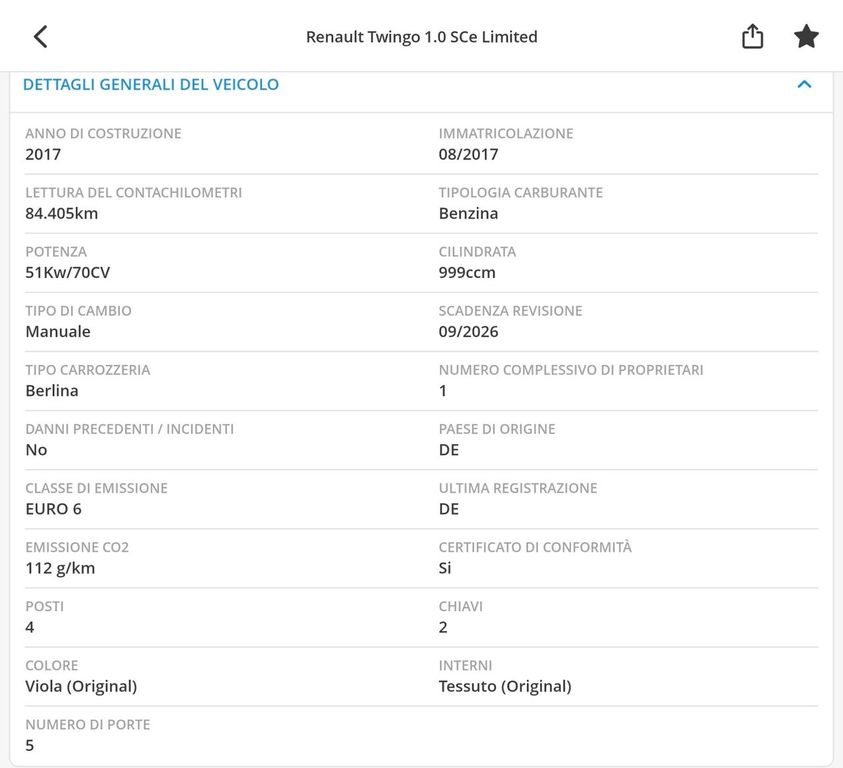Select the inspection date 09/2026
Viewport: 843px width, 768px height.
point(468,332)
